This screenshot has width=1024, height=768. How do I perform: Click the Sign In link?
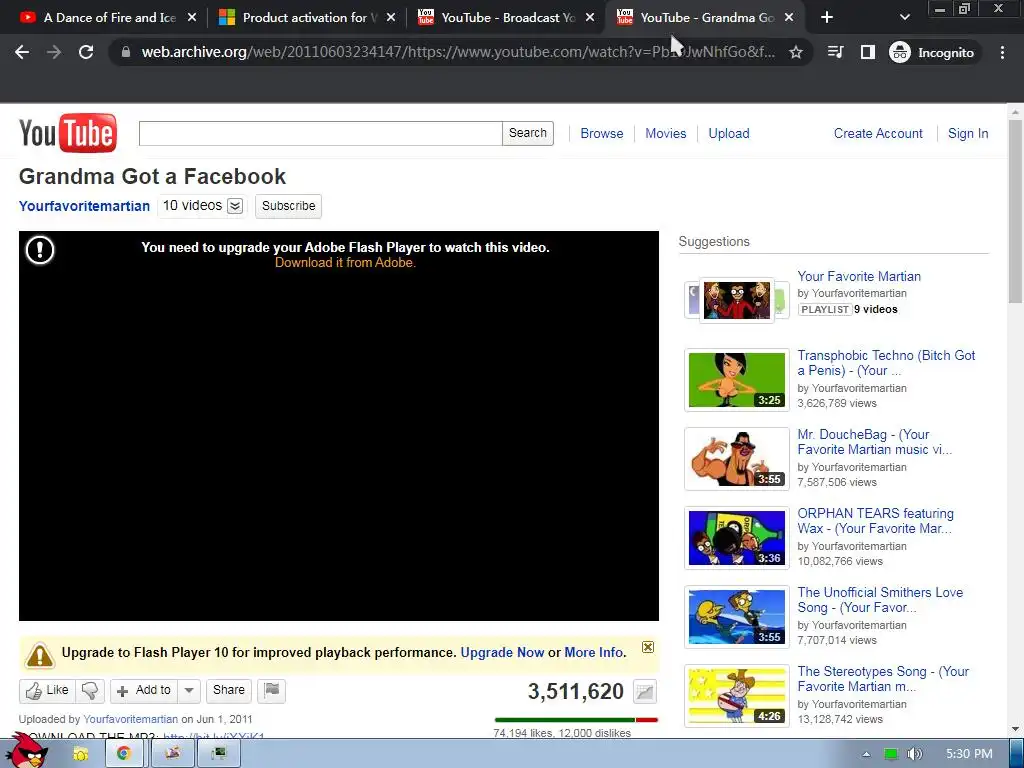click(968, 133)
